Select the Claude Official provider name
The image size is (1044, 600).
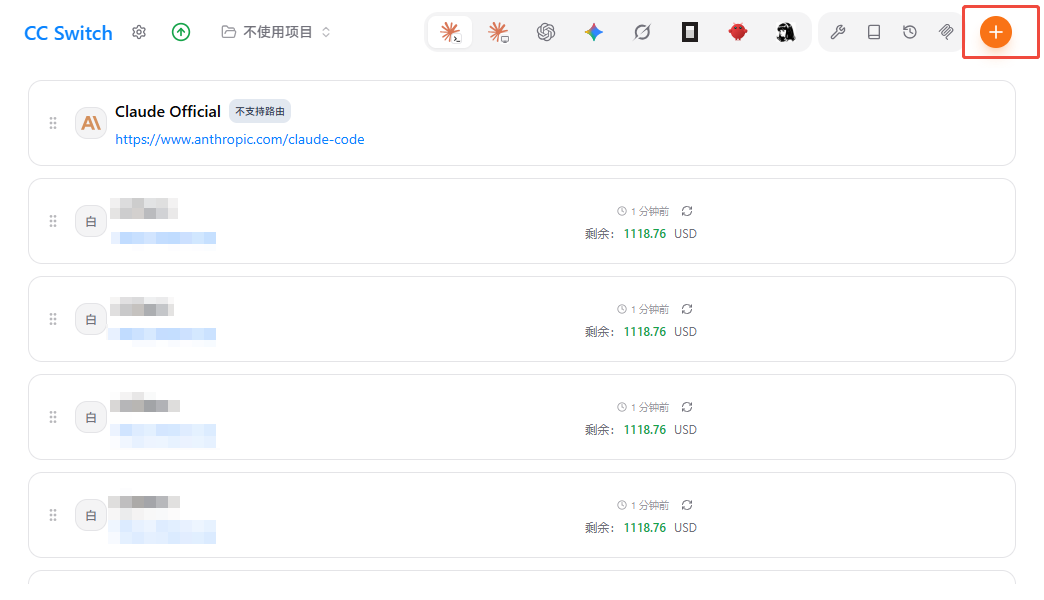[168, 111]
